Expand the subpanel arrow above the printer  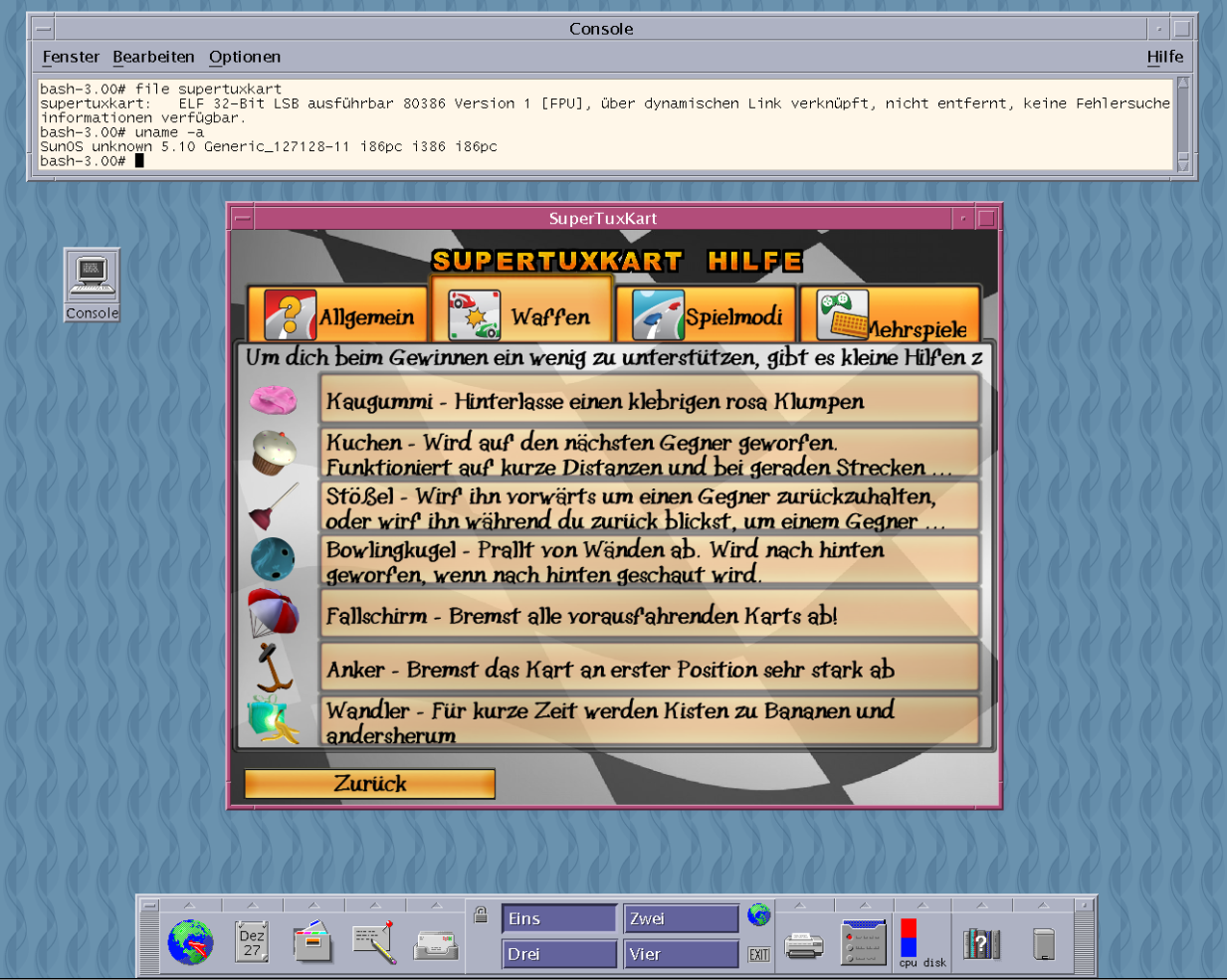tap(800, 905)
